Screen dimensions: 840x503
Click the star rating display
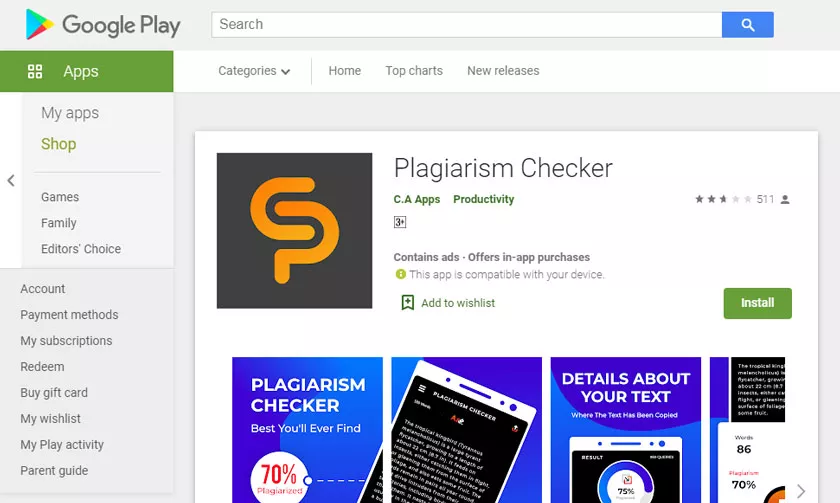click(723, 199)
